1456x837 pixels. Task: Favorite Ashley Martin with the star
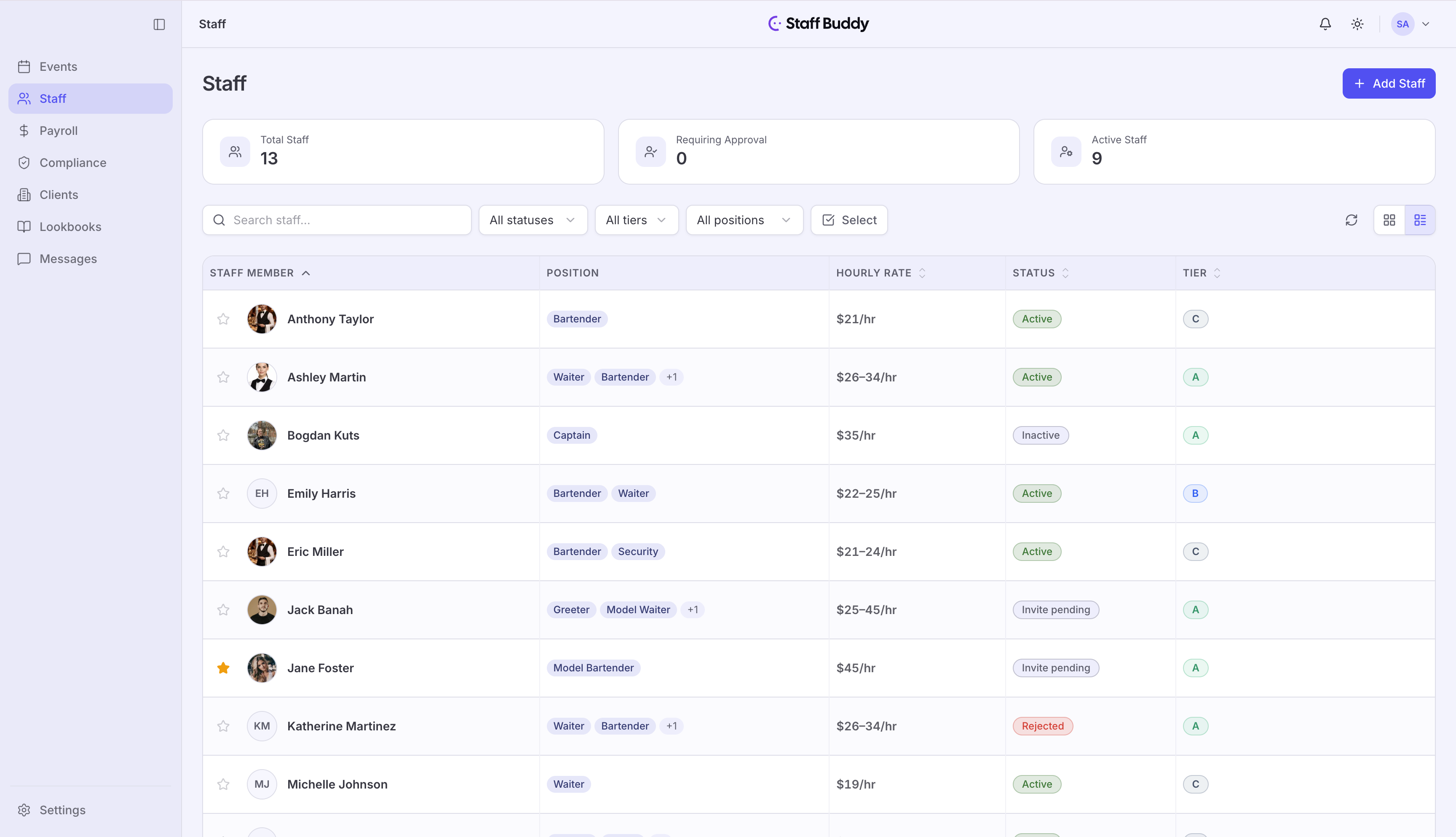(224, 377)
